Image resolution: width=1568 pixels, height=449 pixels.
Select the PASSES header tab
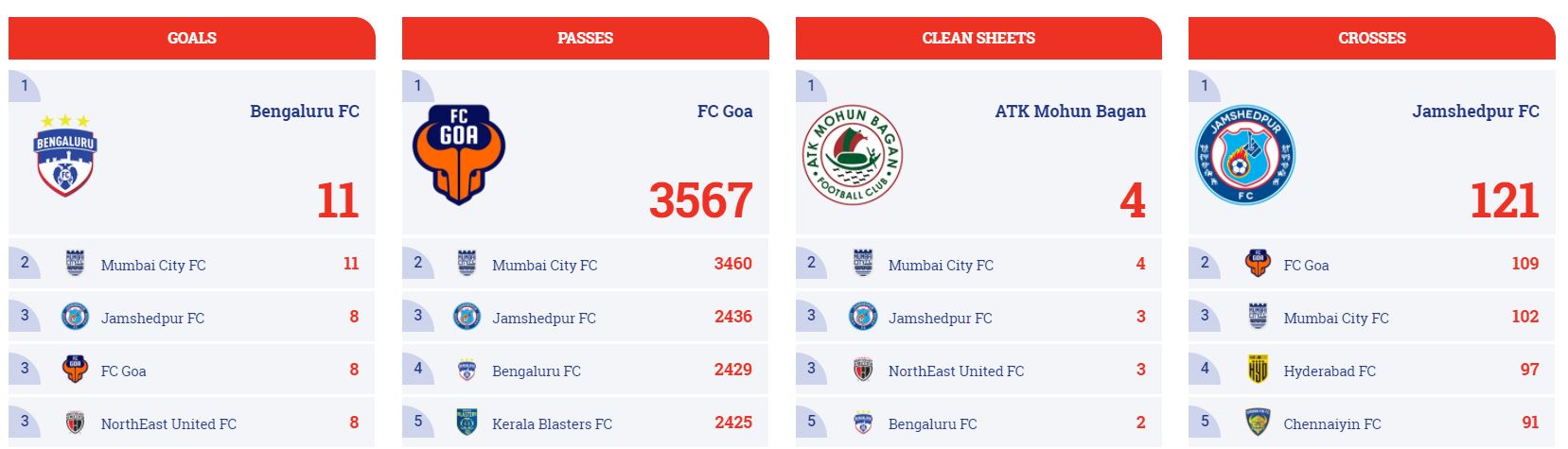point(585,38)
